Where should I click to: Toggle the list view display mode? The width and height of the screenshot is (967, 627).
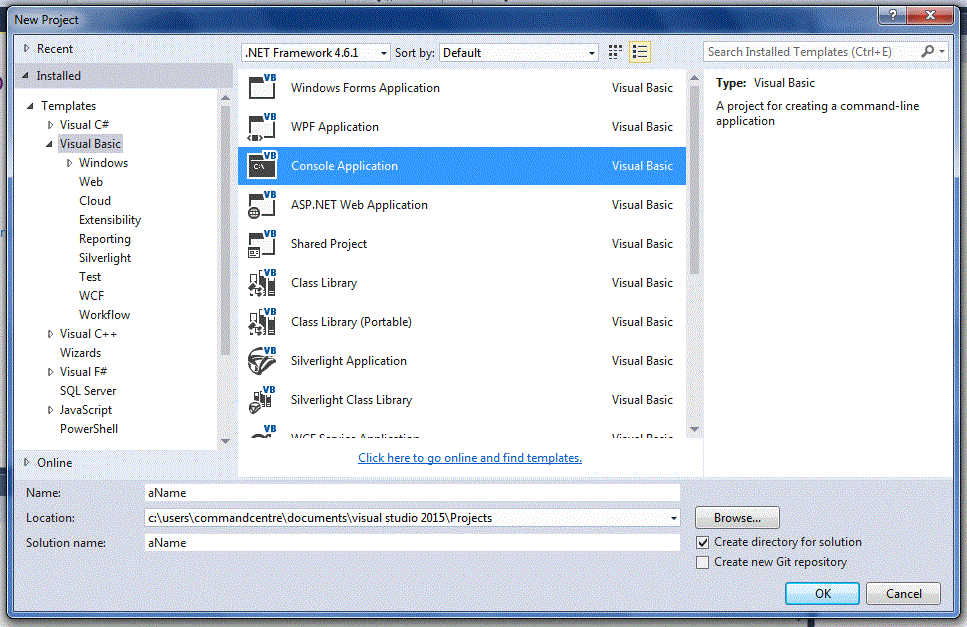639,50
